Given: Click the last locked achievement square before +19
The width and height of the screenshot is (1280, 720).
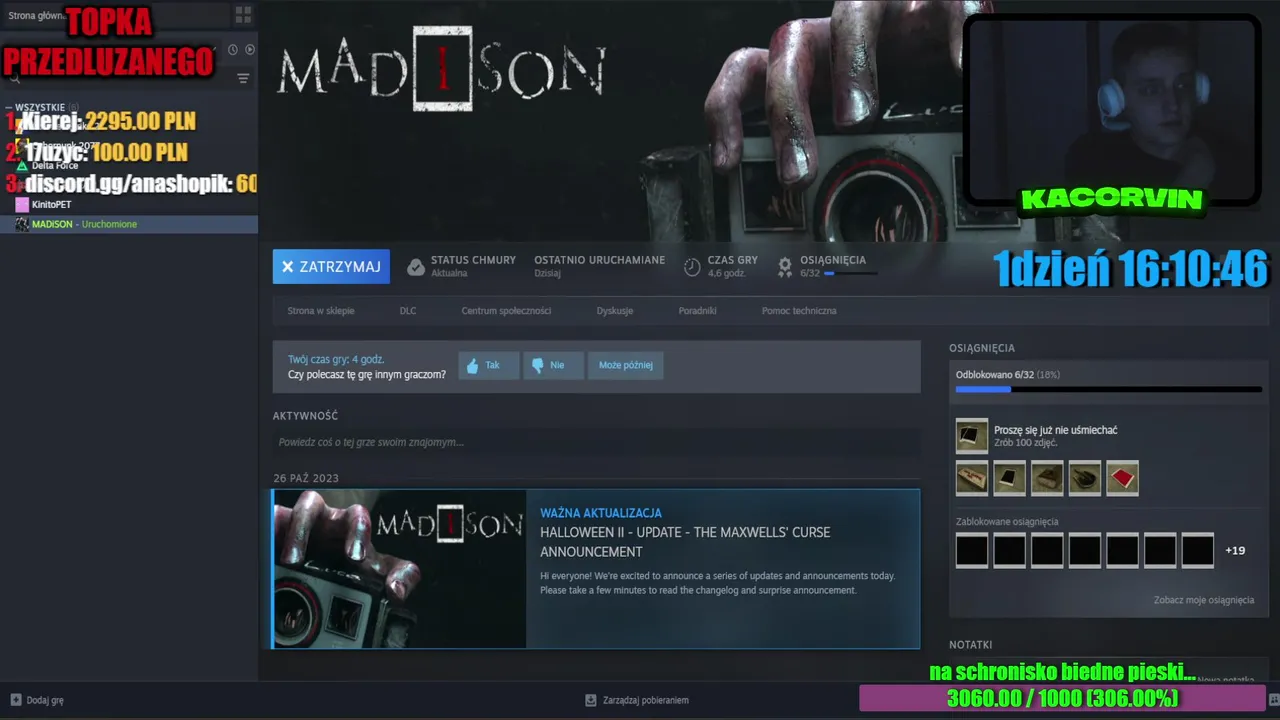Looking at the screenshot, I should [x=1198, y=550].
